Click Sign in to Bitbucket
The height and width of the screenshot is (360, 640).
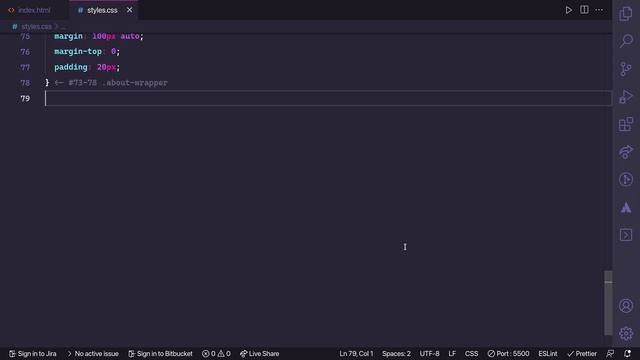[x=160, y=353]
